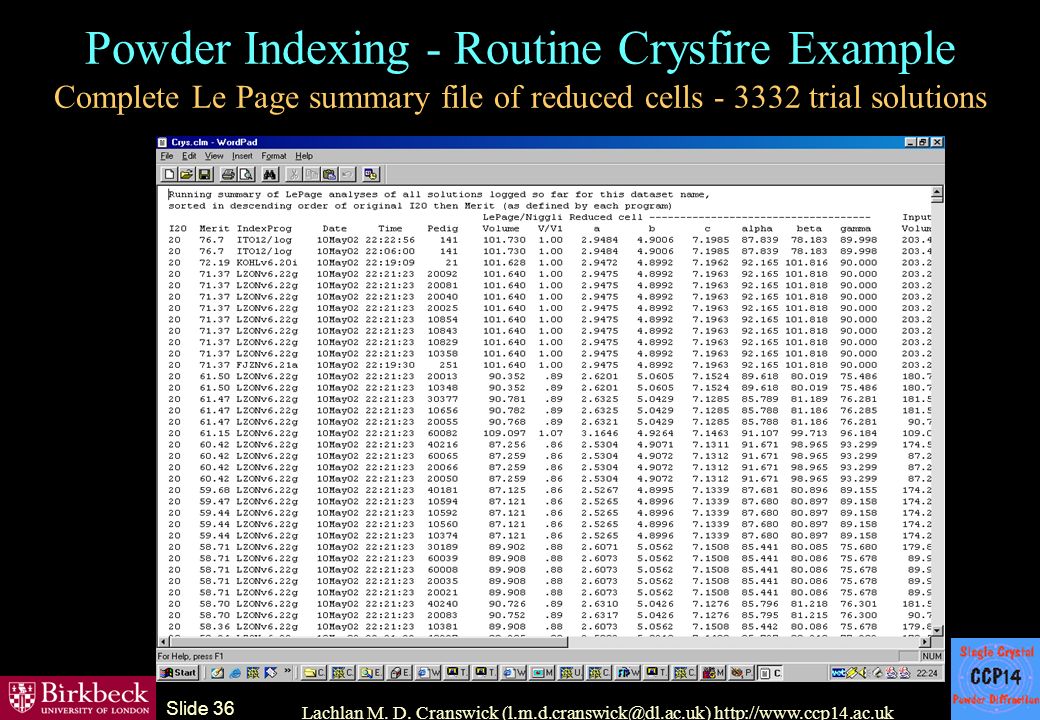Click the 'For Help, press F1' status text
1040x720 pixels.
click(x=190, y=656)
